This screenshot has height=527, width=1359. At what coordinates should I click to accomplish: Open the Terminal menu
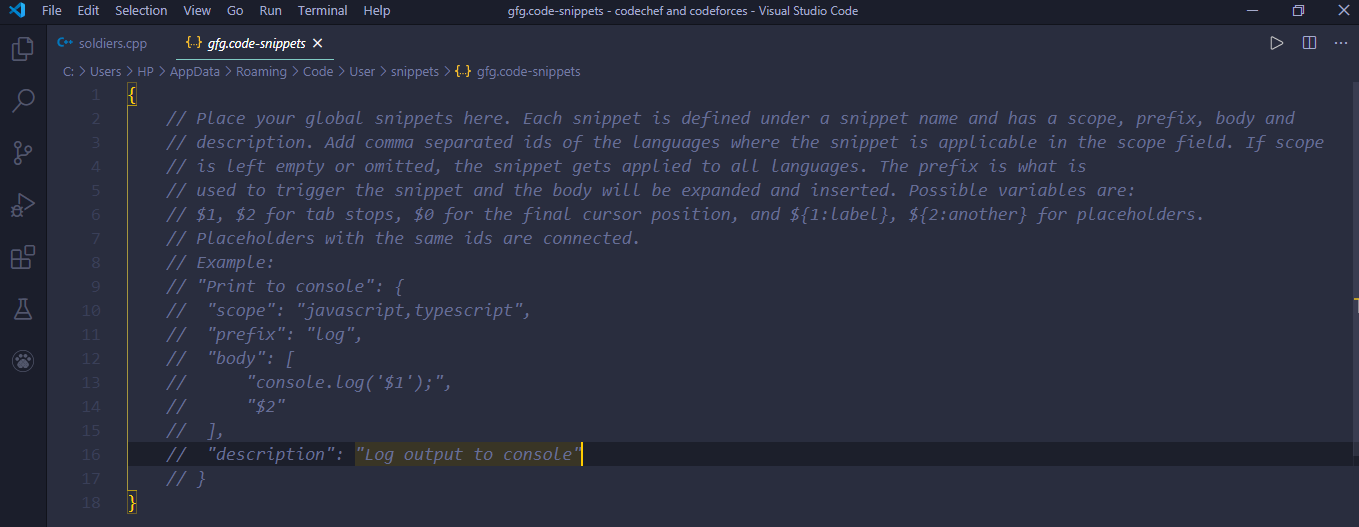pyautogui.click(x=322, y=11)
